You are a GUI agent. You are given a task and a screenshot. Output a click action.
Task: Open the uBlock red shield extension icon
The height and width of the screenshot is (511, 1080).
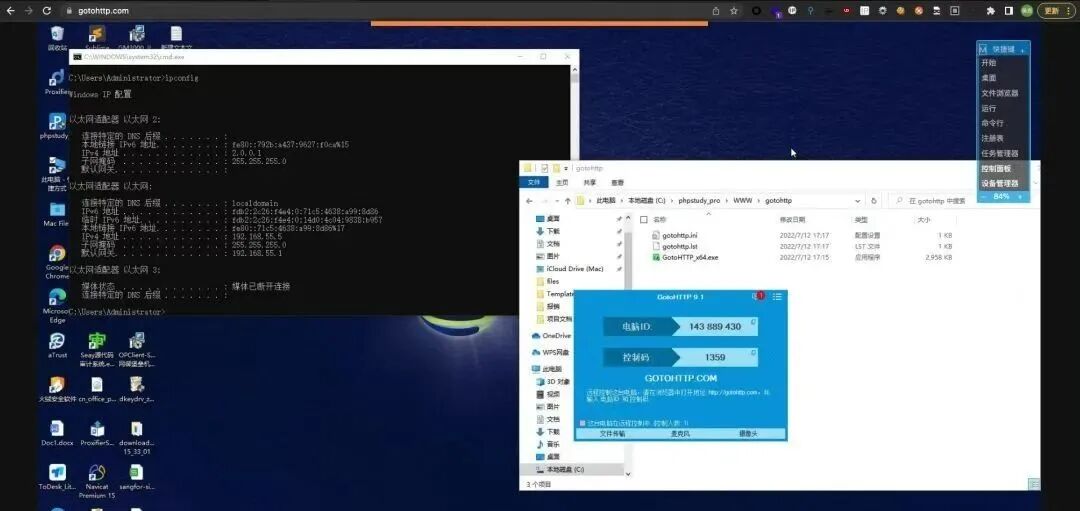847,11
